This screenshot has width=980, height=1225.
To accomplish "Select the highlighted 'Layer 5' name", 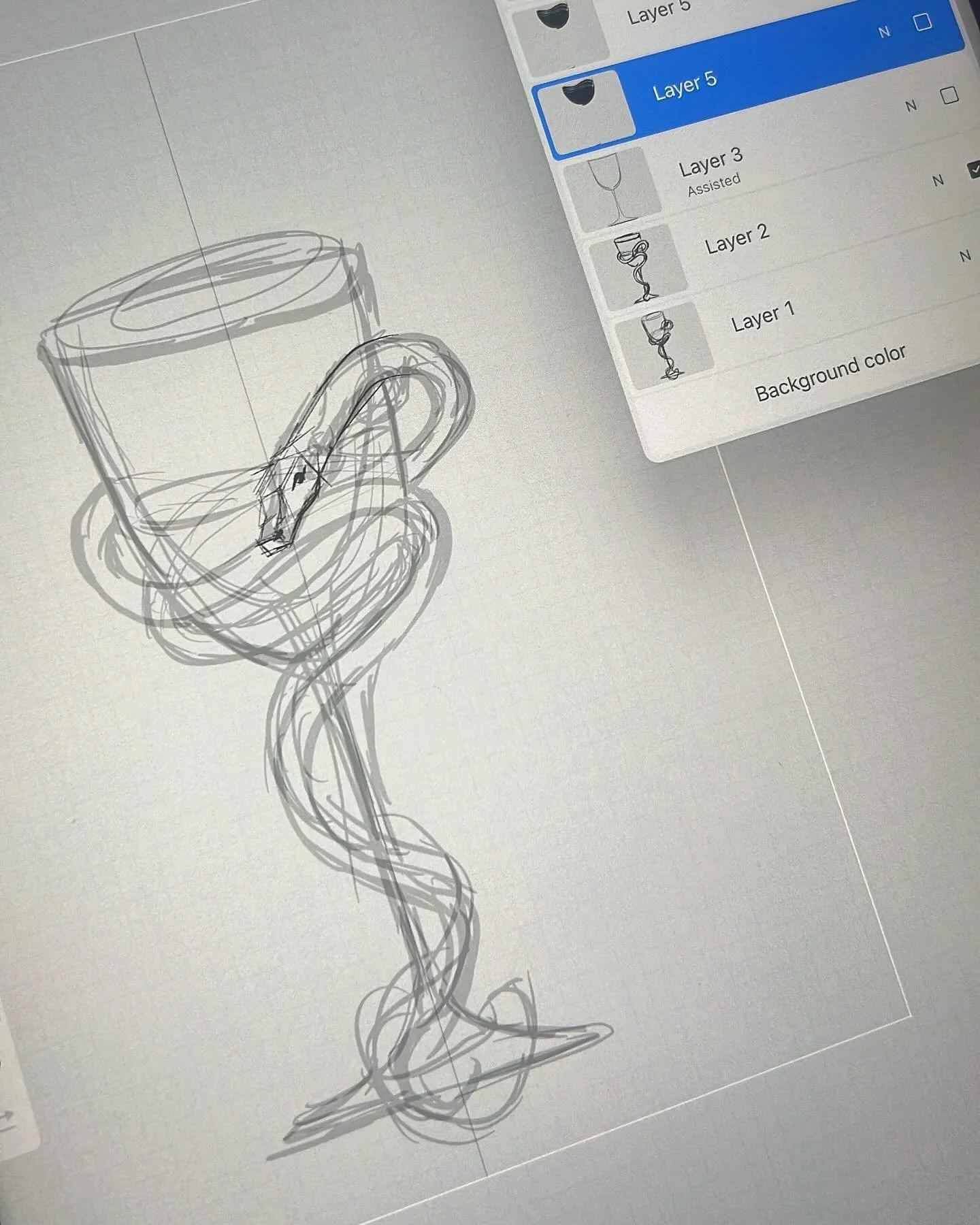I will click(x=685, y=85).
